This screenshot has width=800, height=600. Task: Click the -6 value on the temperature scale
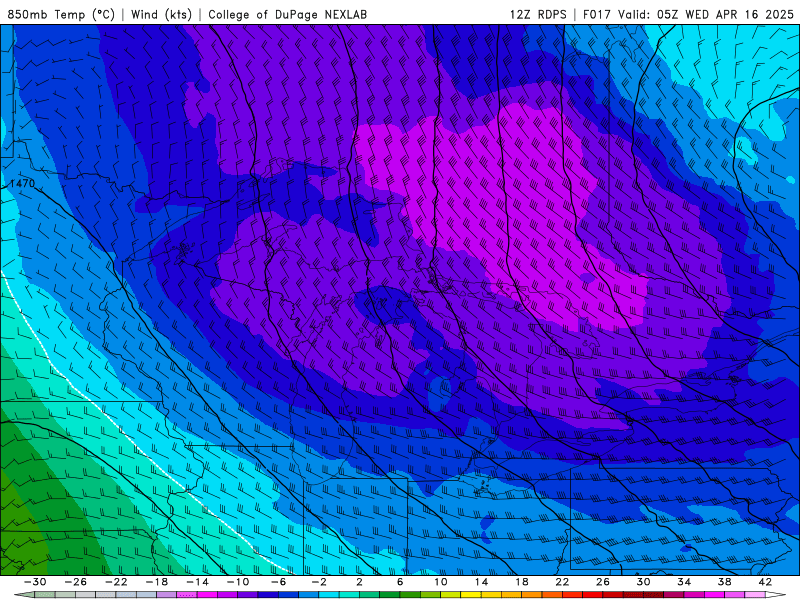coord(278,582)
